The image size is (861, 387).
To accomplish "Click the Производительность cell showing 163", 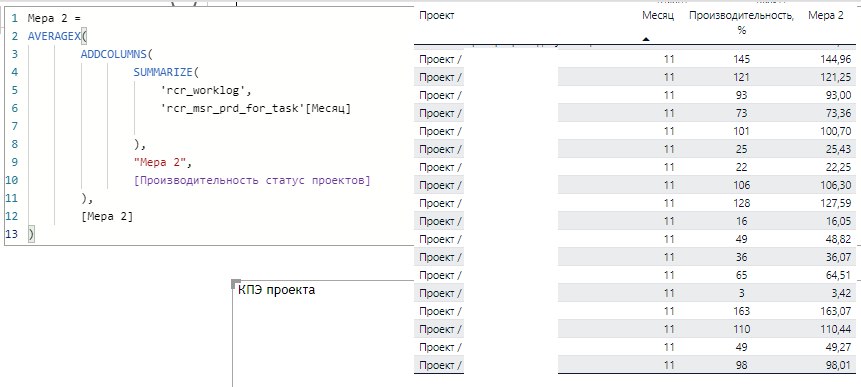I will (x=741, y=311).
